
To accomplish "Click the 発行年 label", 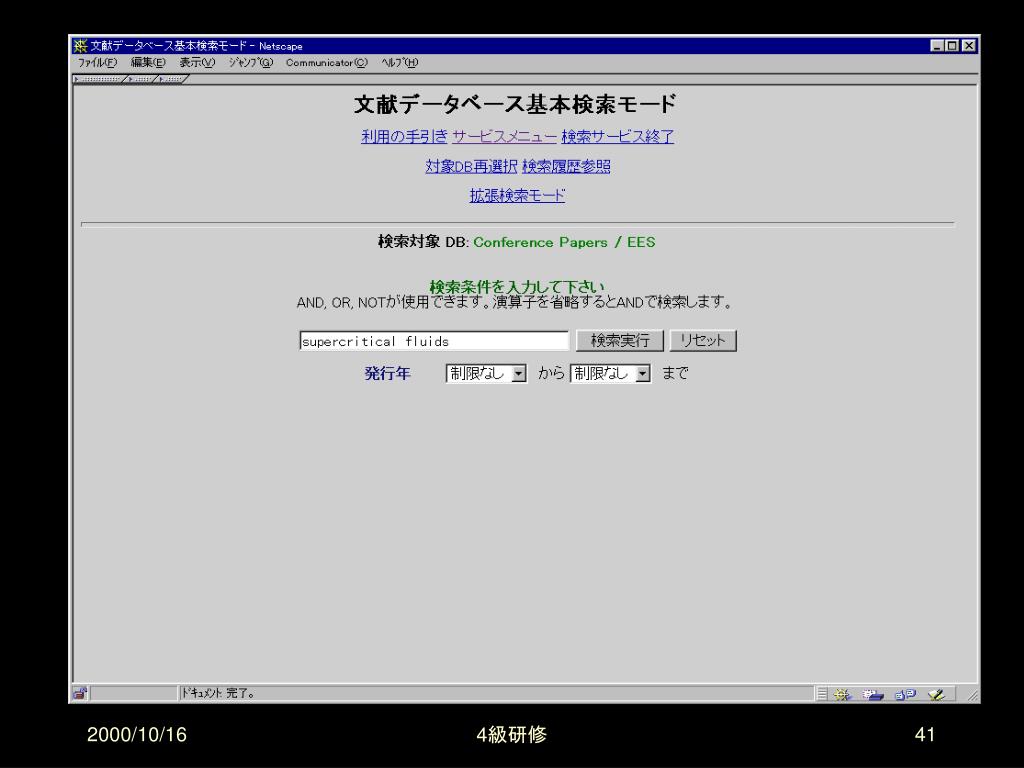I will 387,374.
